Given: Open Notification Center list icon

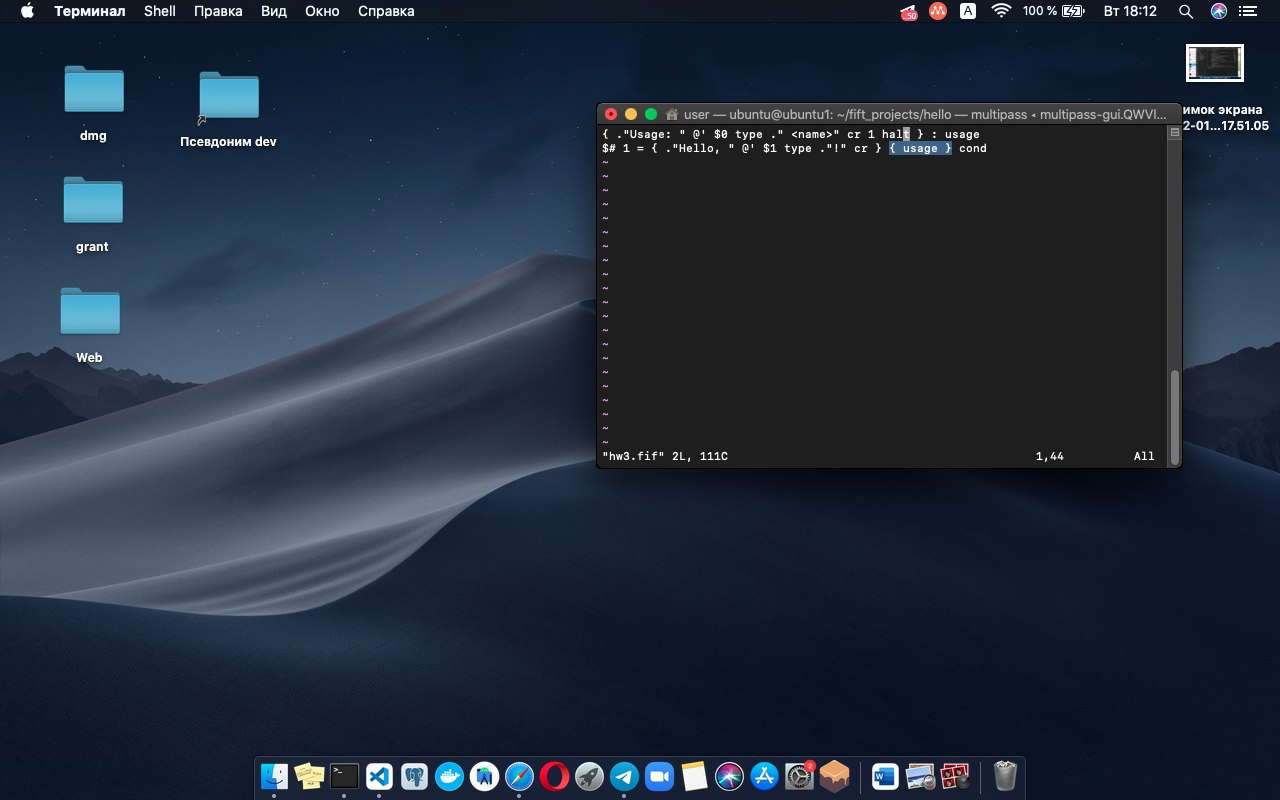Looking at the screenshot, I should click(1248, 11).
